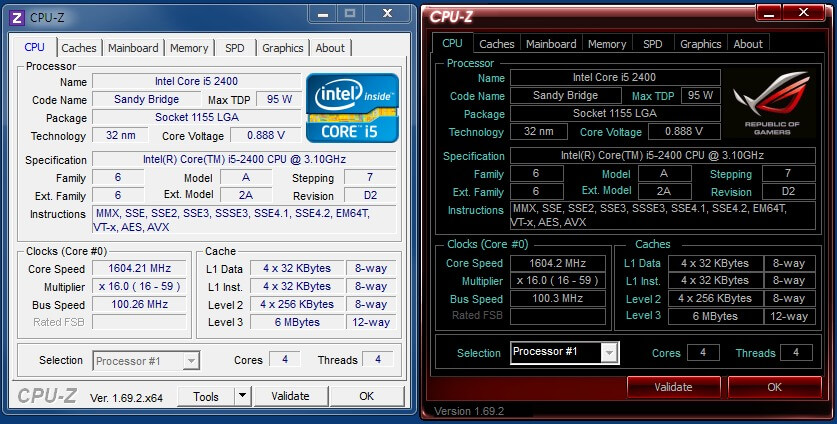Open Graphics tab in ROG window
The height and width of the screenshot is (424, 837).
coord(700,44)
